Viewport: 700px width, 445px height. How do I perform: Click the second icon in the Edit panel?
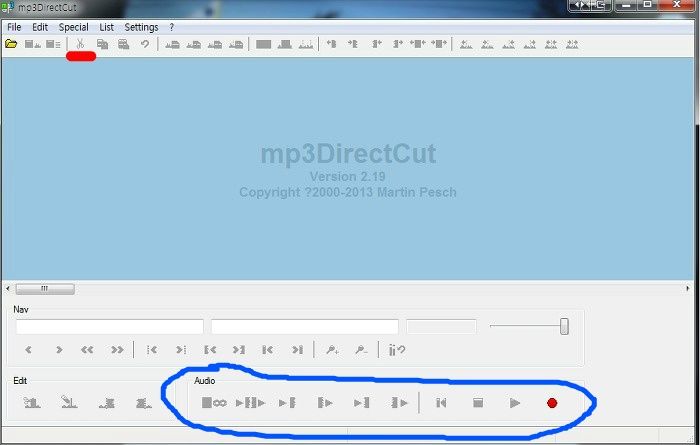click(69, 402)
